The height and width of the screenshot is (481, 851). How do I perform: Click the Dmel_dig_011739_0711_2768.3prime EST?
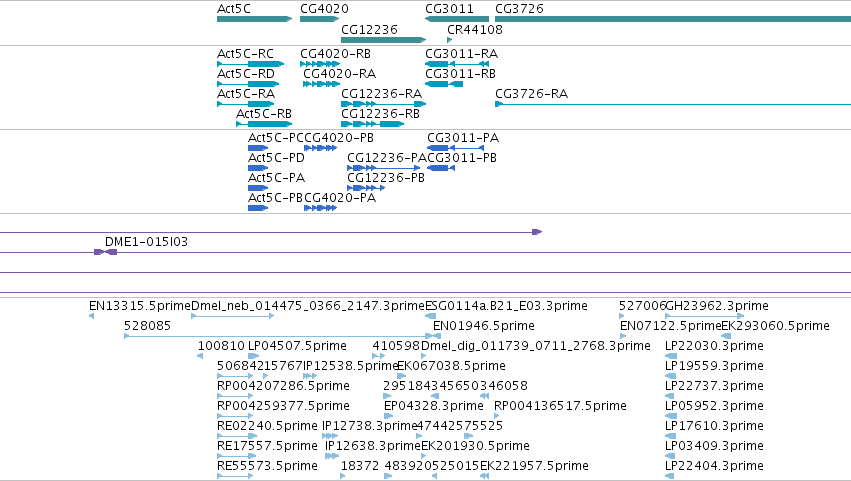(424, 356)
